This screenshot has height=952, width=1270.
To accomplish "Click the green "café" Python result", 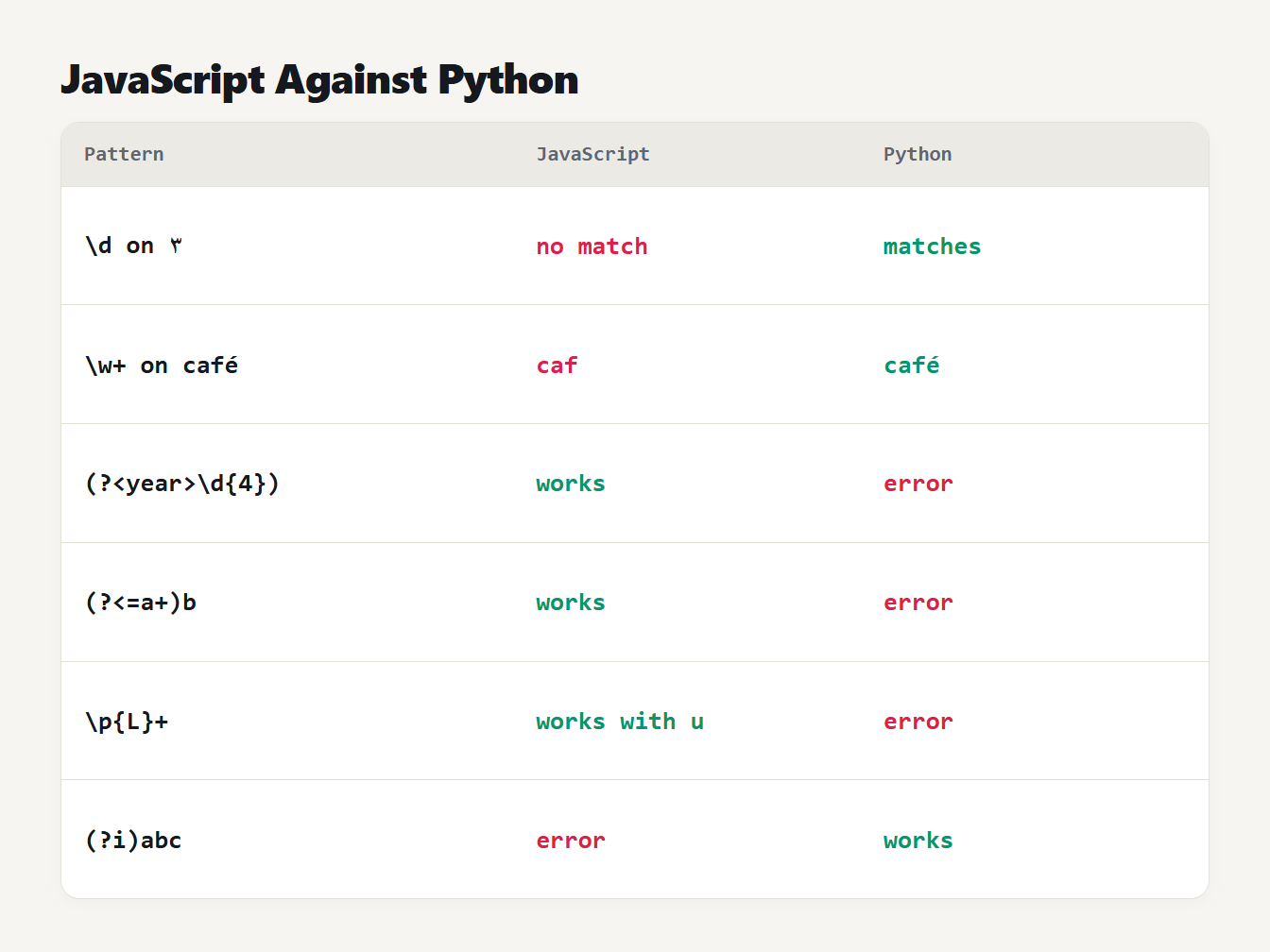I will click(912, 365).
